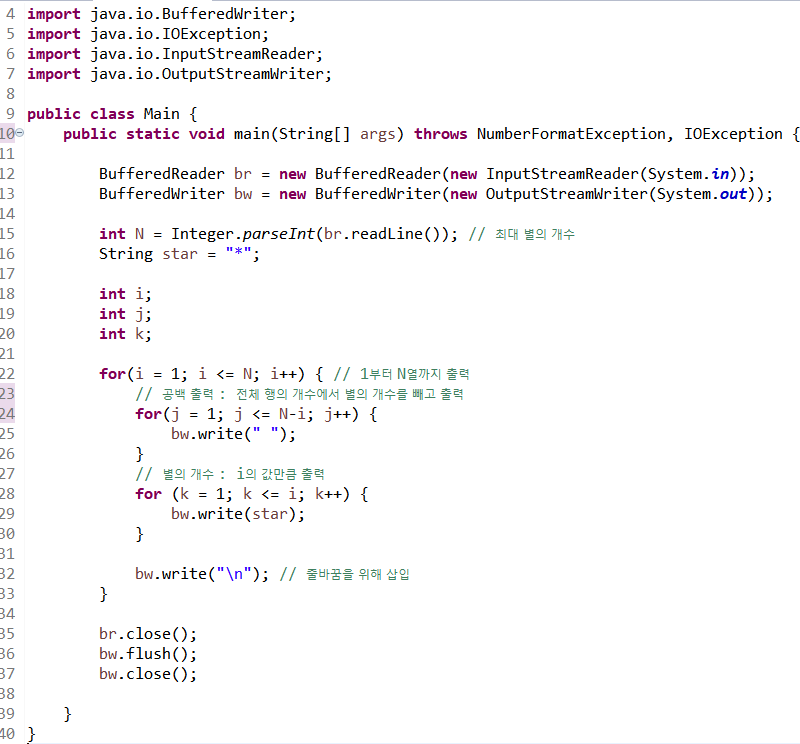Click the text 'import java.io.BufferedWriter;'
The height and width of the screenshot is (744, 800).
(161, 14)
